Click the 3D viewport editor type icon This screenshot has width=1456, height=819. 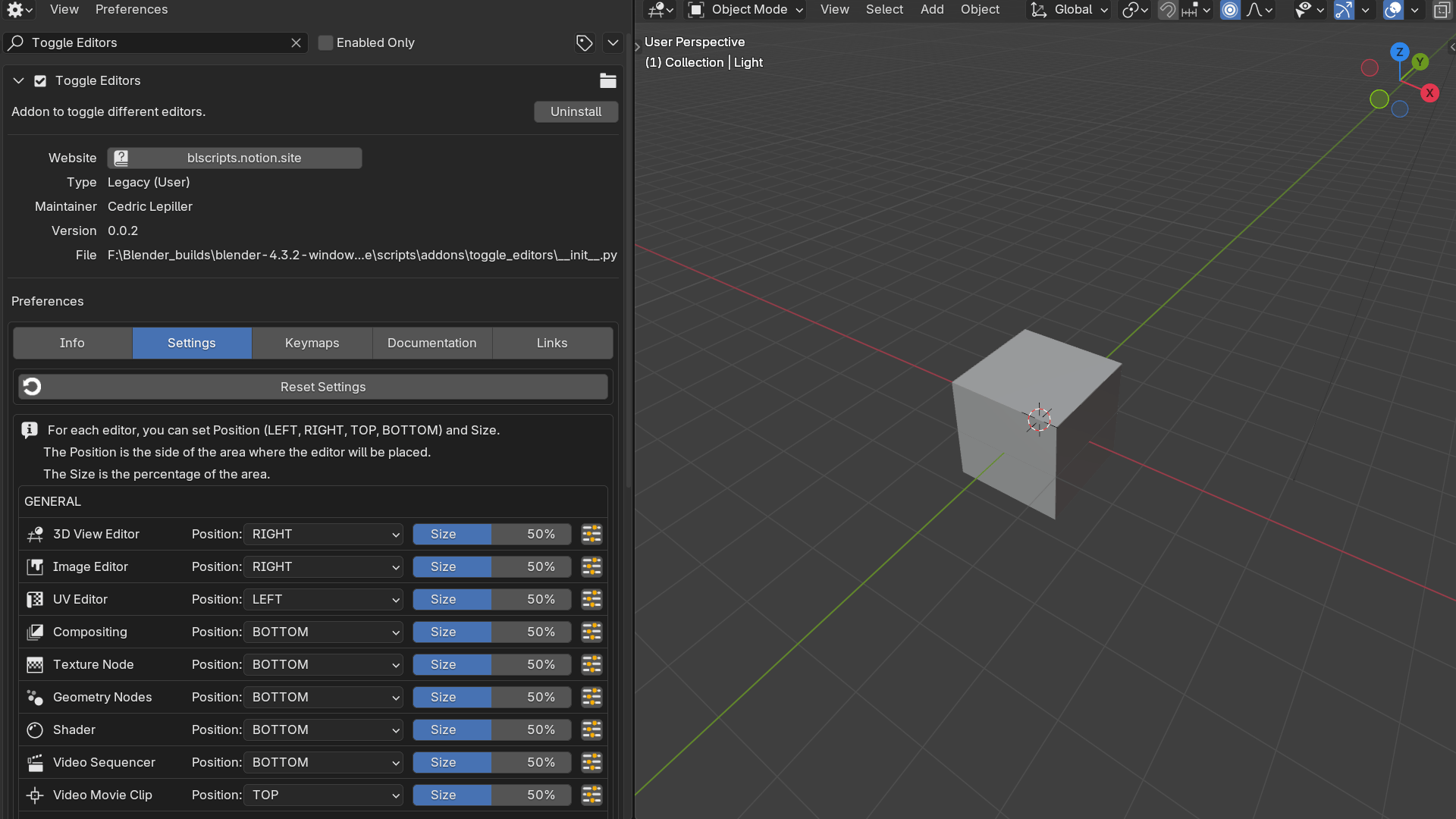pyautogui.click(x=660, y=10)
